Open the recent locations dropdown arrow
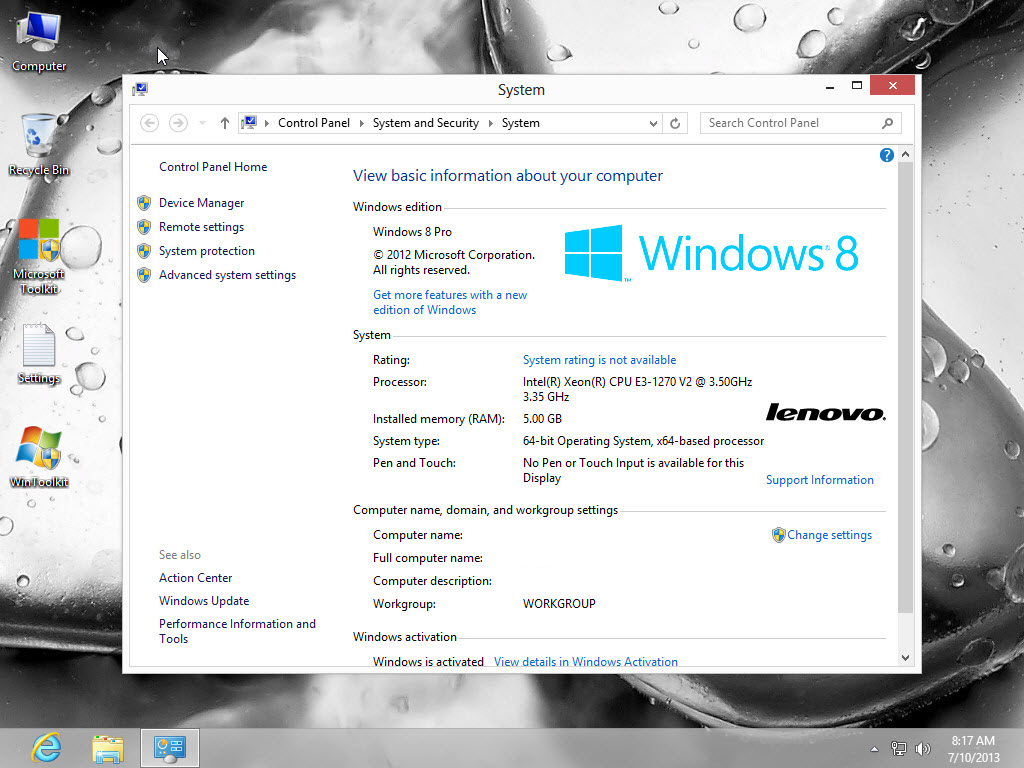The width and height of the screenshot is (1024, 768). tap(202, 123)
